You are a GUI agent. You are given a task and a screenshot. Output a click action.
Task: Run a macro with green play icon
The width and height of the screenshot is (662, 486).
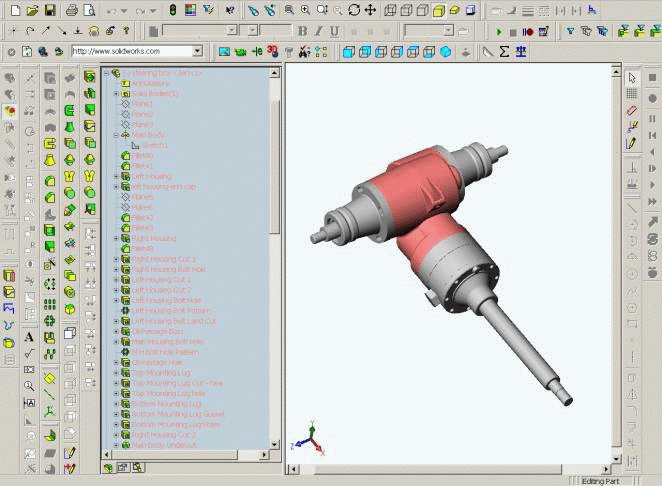click(x=499, y=32)
